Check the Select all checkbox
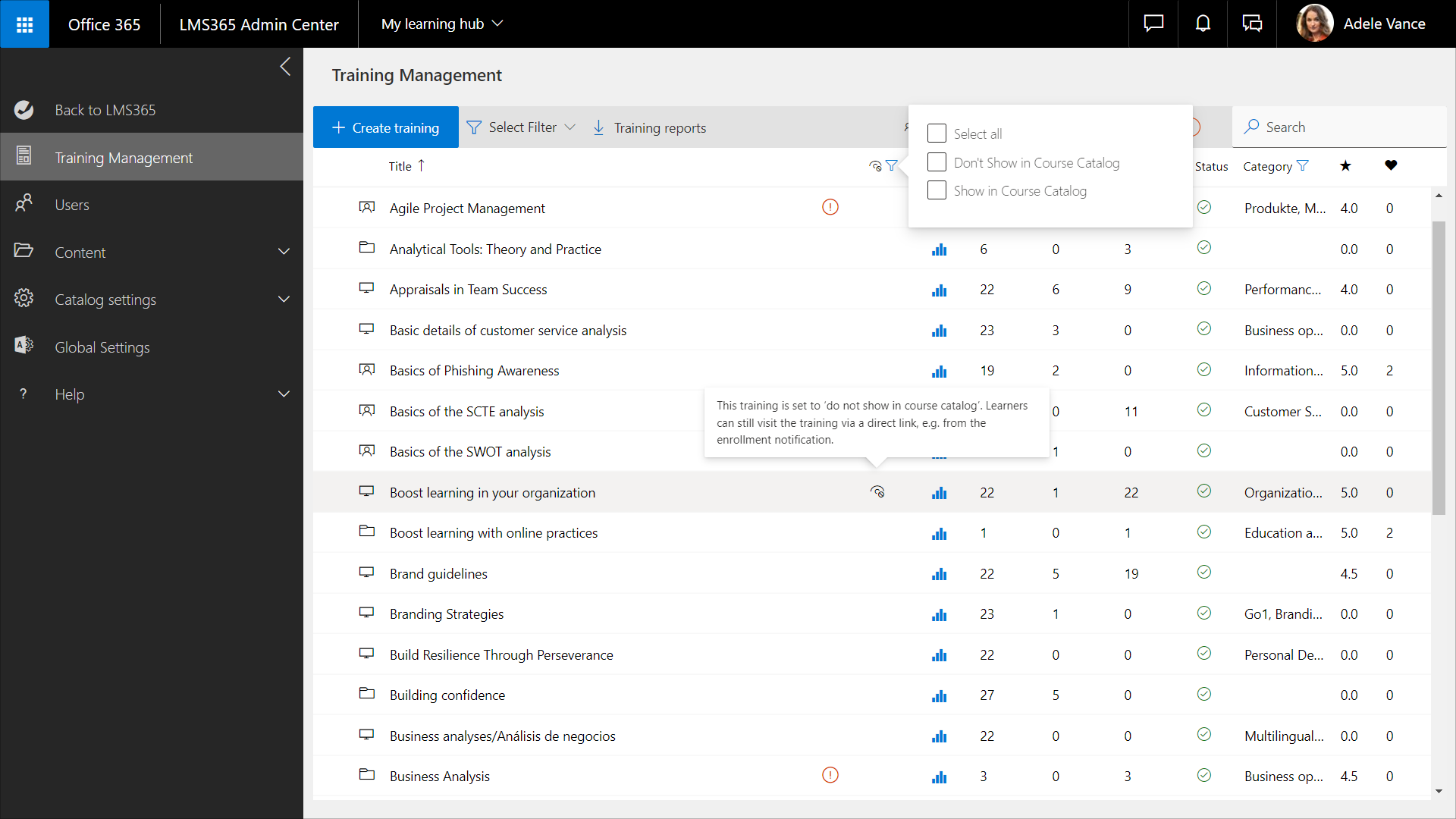1456x819 pixels. pyautogui.click(x=937, y=133)
